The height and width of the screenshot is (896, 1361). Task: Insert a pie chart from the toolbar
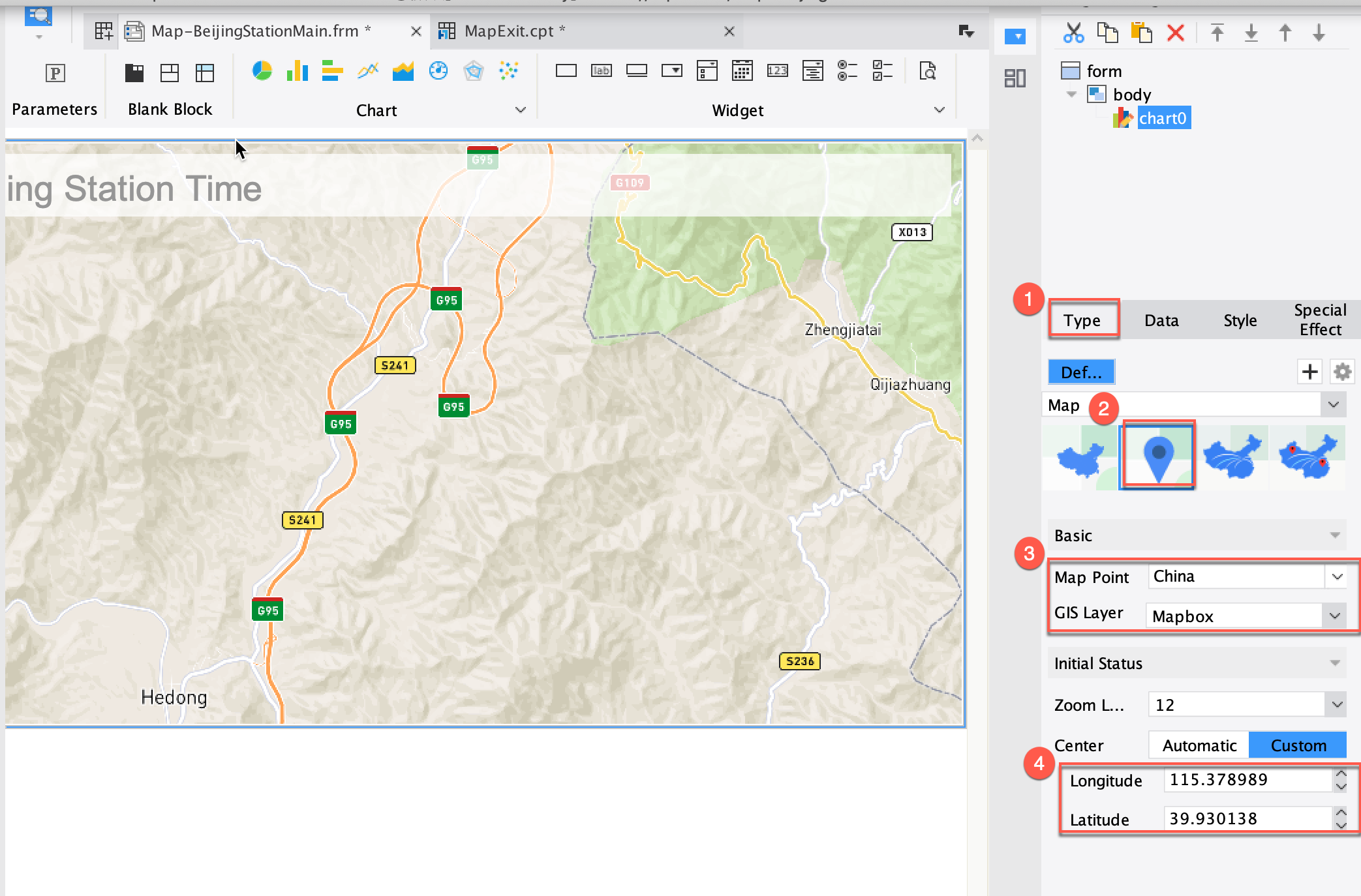coord(262,70)
